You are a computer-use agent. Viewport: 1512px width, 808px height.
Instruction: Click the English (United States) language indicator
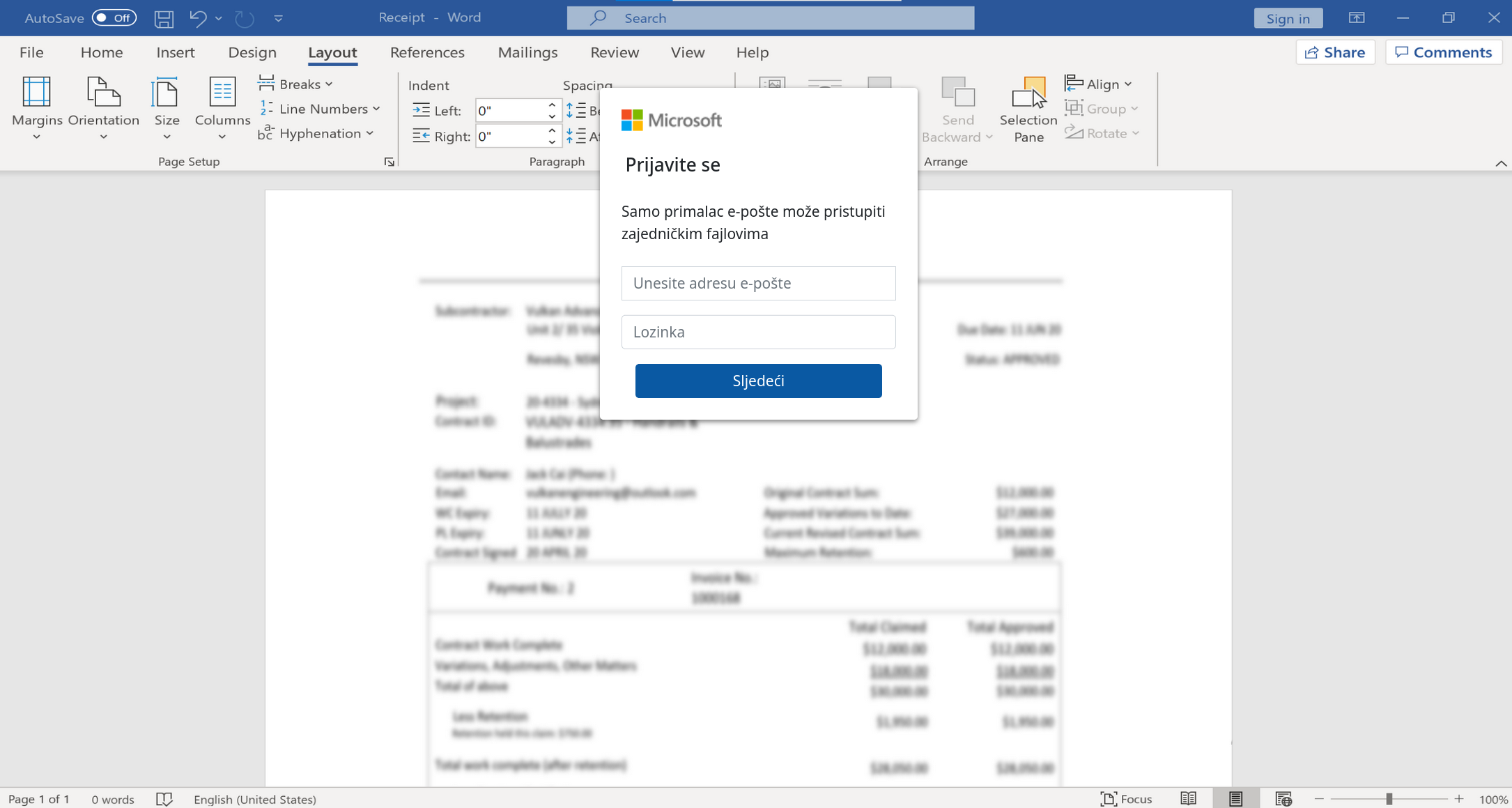tap(255, 799)
